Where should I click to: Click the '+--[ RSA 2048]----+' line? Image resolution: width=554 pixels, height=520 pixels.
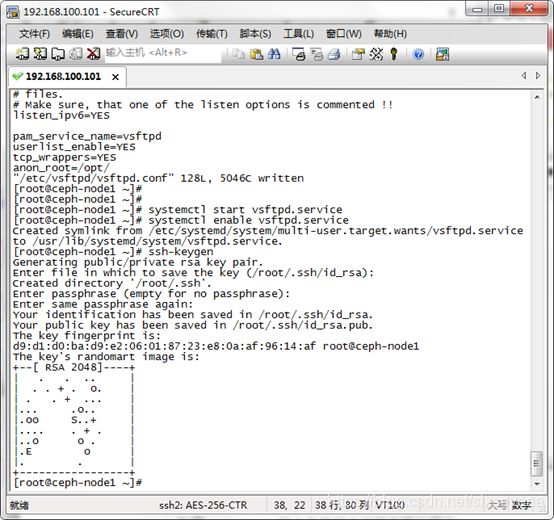point(74,367)
